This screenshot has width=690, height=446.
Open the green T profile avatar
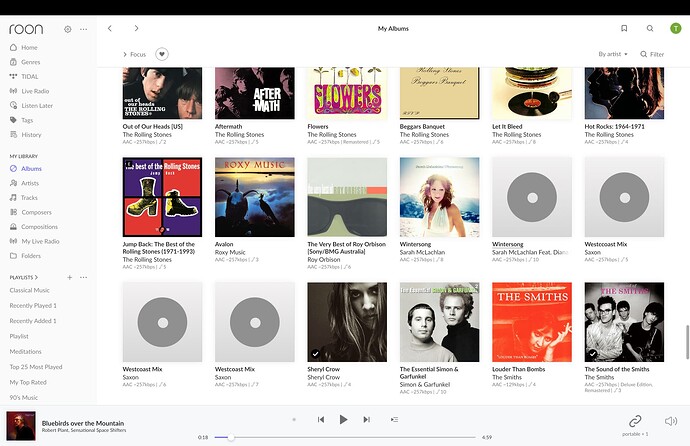(675, 28)
